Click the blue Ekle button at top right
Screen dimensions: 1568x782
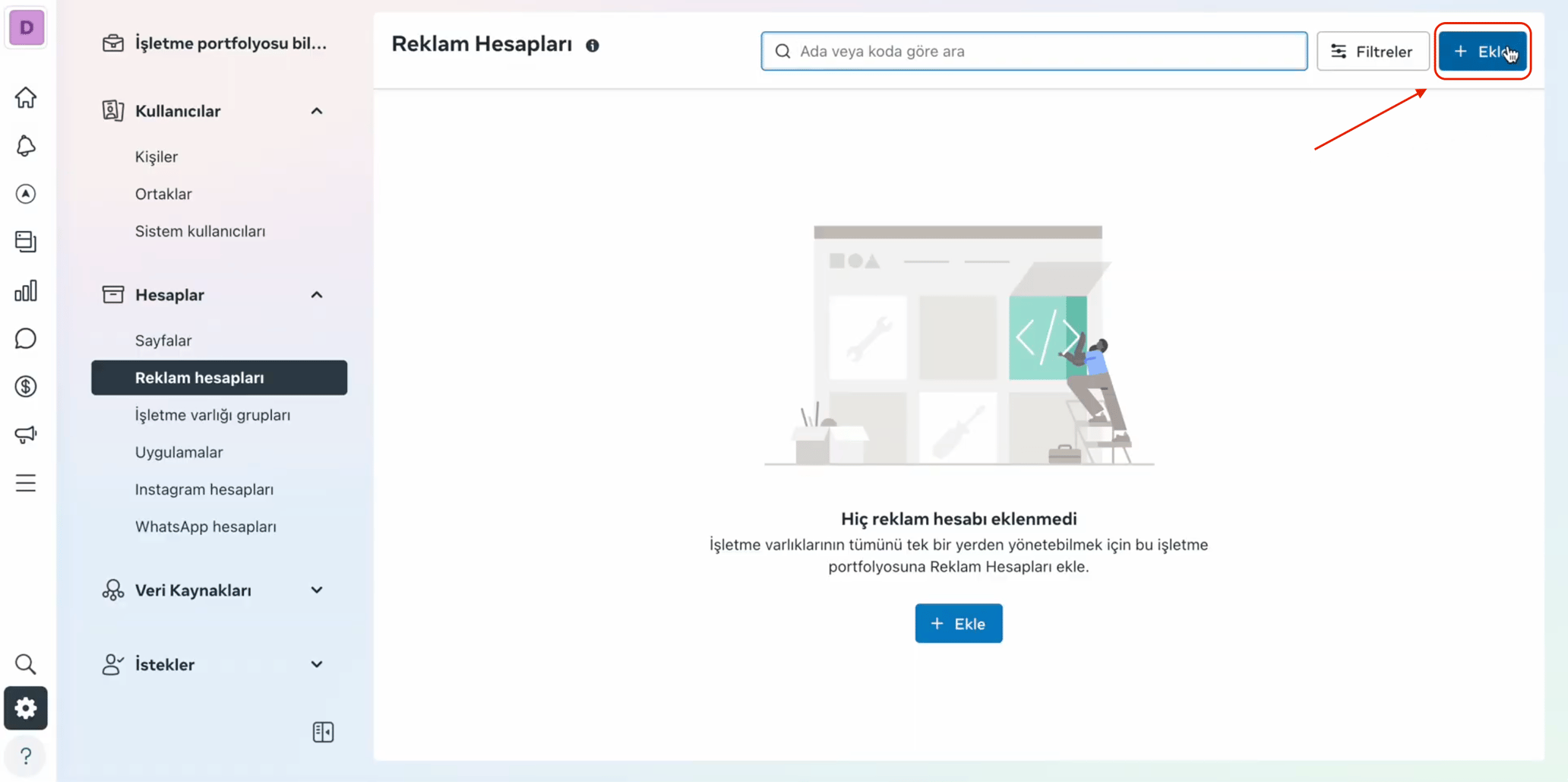(1481, 51)
